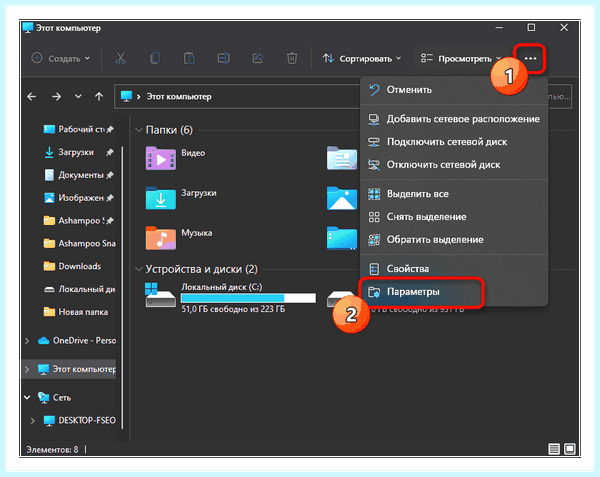Choose Отменить in the menu
Viewport: 600px width, 477px height.
click(x=454, y=90)
